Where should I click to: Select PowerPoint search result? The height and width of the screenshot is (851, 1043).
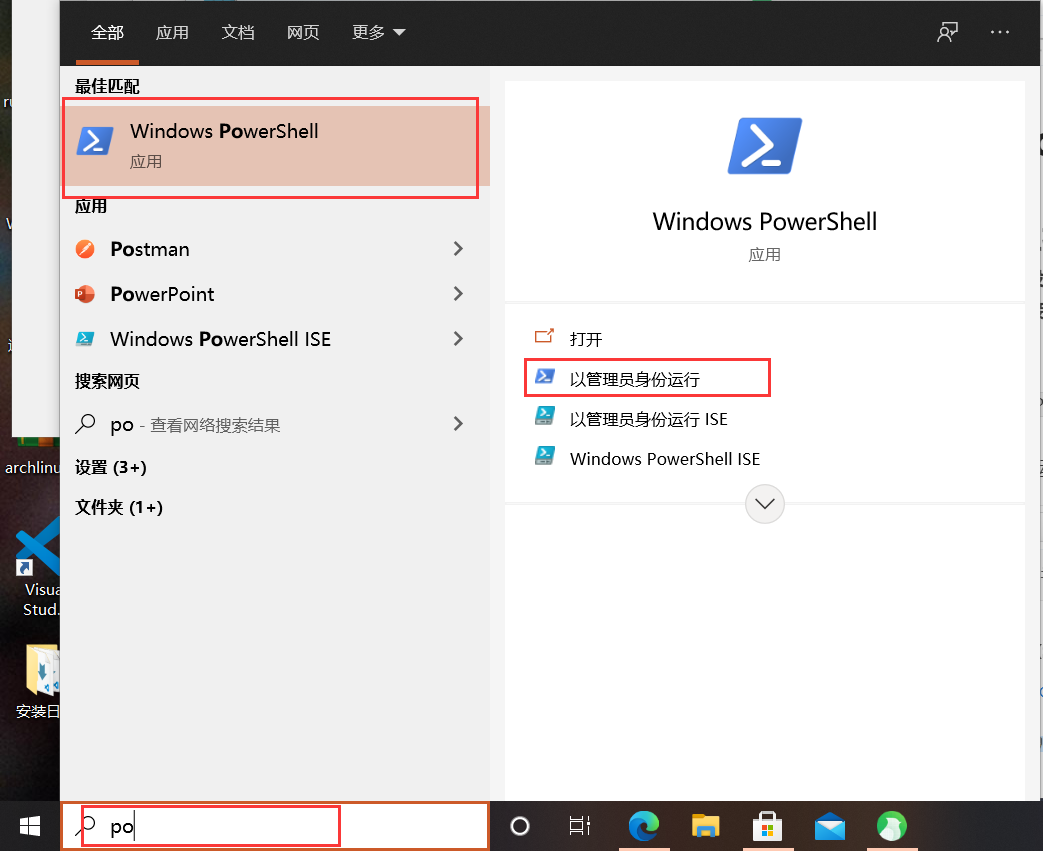tap(275, 294)
